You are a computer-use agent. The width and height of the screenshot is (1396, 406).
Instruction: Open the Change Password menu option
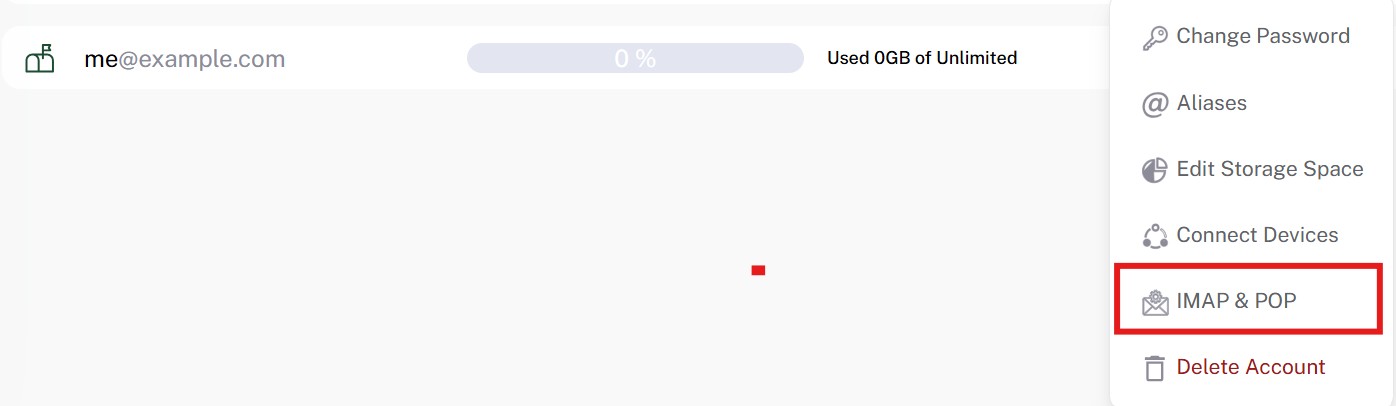[1262, 37]
